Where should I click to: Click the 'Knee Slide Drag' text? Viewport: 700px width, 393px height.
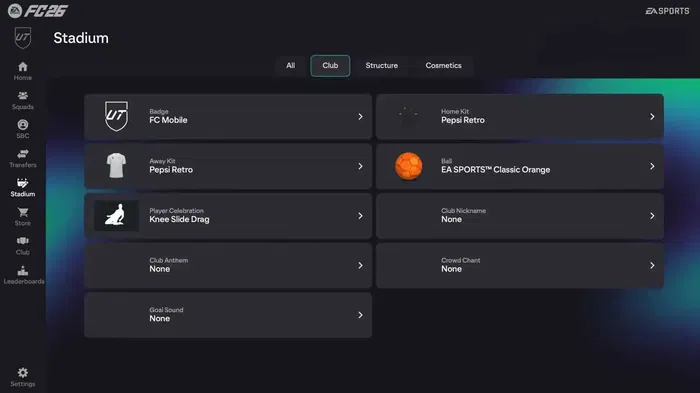179,219
